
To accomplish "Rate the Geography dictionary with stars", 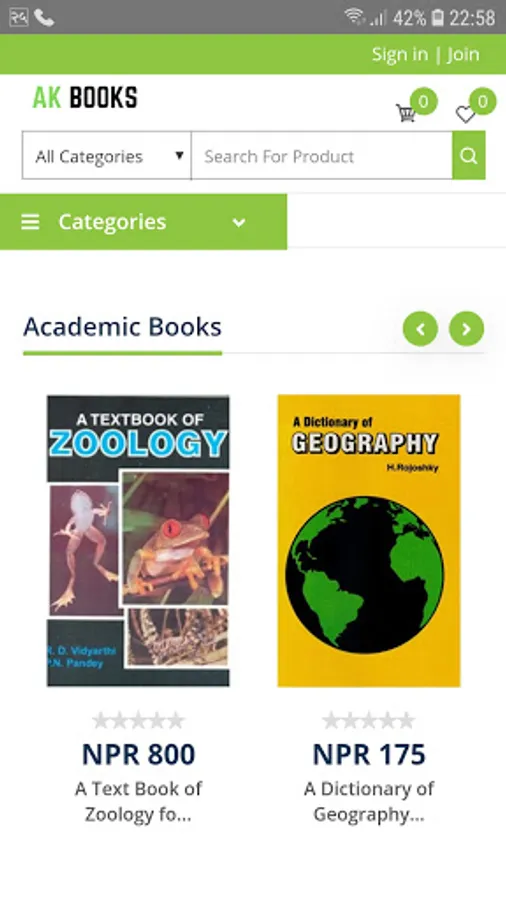I will (x=369, y=720).
